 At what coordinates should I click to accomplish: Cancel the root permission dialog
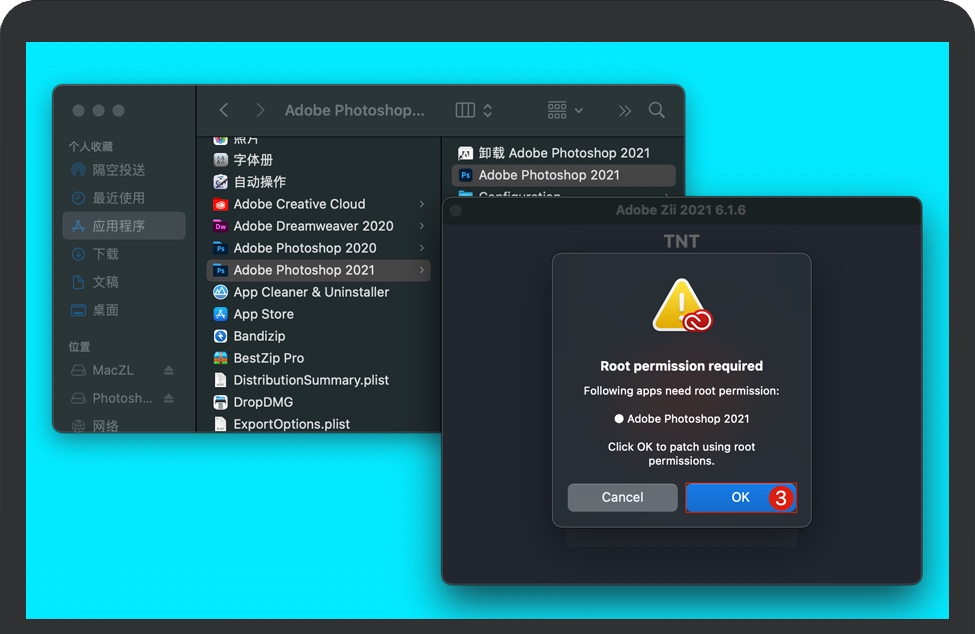click(622, 497)
